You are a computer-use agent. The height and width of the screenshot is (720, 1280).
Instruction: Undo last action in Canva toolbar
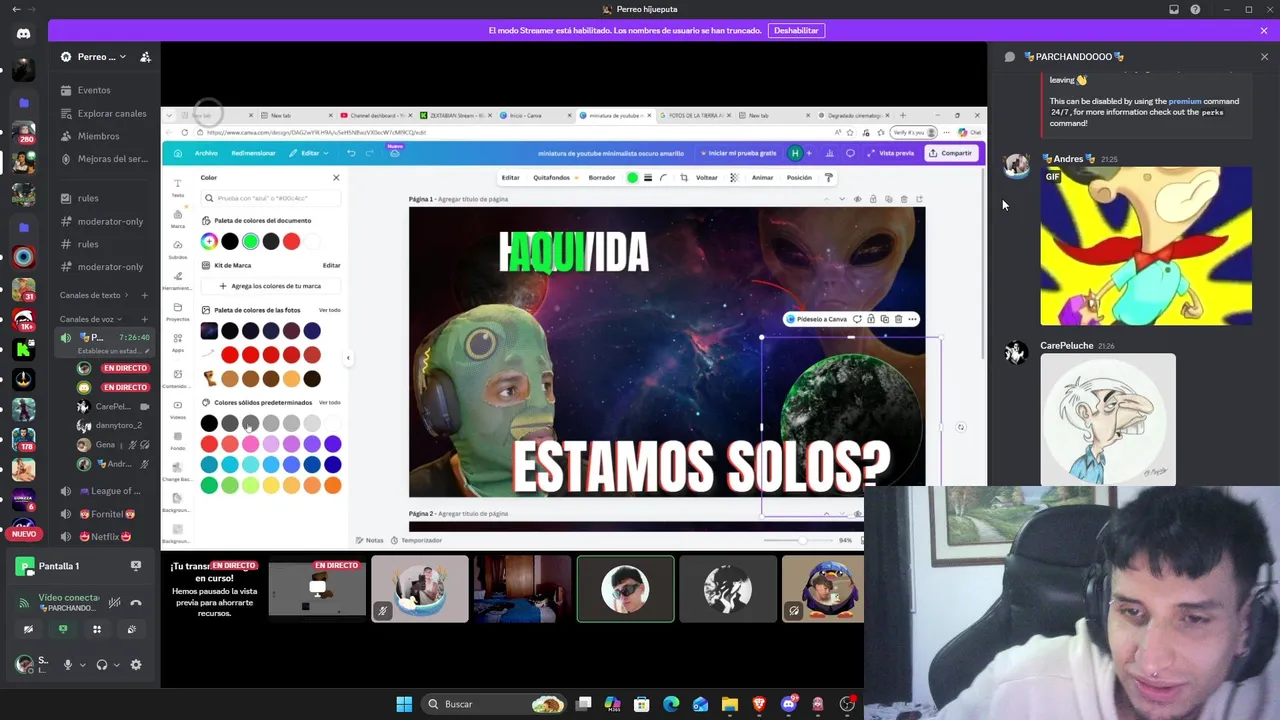tap(351, 153)
